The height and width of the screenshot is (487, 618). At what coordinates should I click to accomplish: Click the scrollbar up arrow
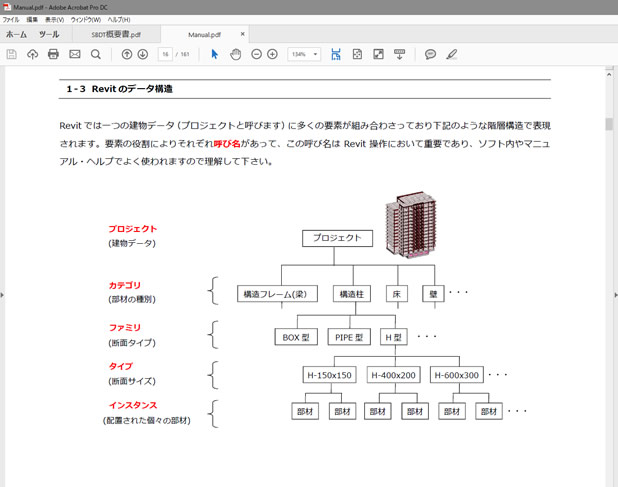coord(609,74)
